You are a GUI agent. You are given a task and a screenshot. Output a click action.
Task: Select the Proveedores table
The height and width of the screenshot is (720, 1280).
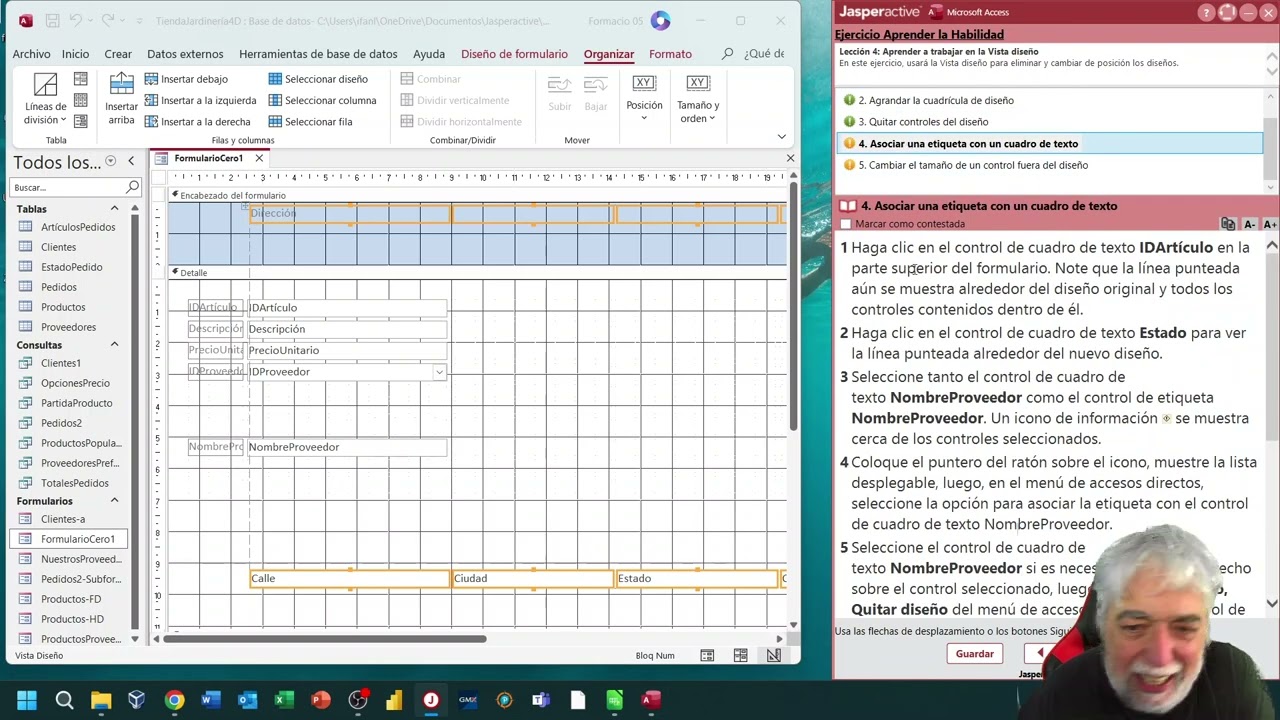tap(69, 327)
